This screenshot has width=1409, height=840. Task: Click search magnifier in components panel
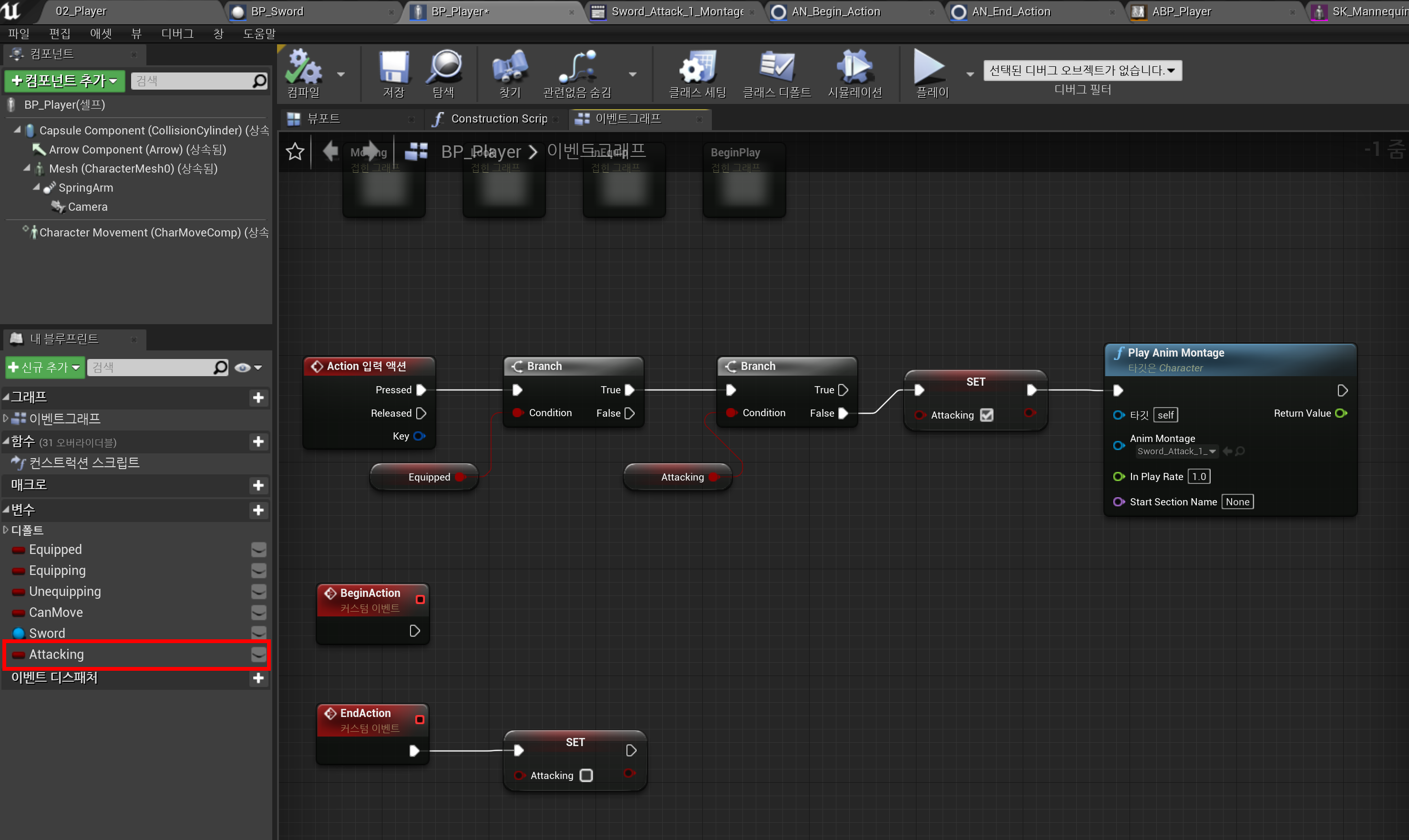tap(259, 81)
